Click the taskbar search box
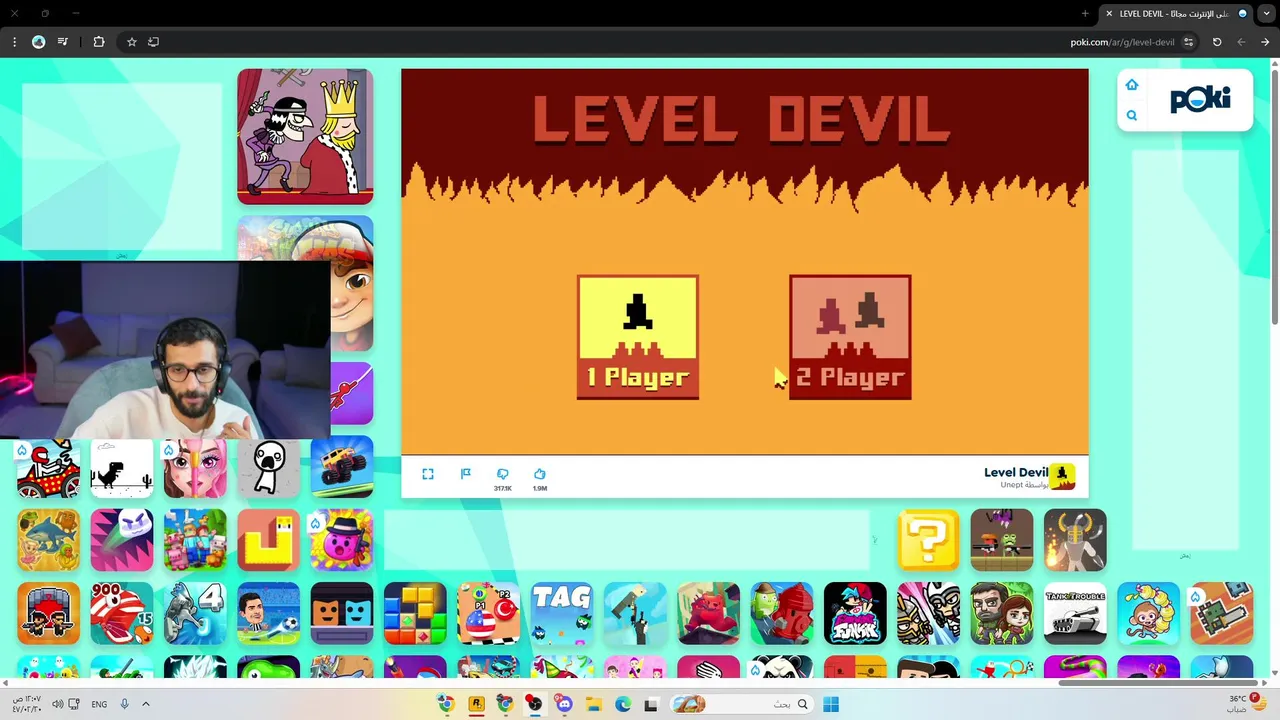The height and width of the screenshot is (720, 1280). click(x=740, y=704)
